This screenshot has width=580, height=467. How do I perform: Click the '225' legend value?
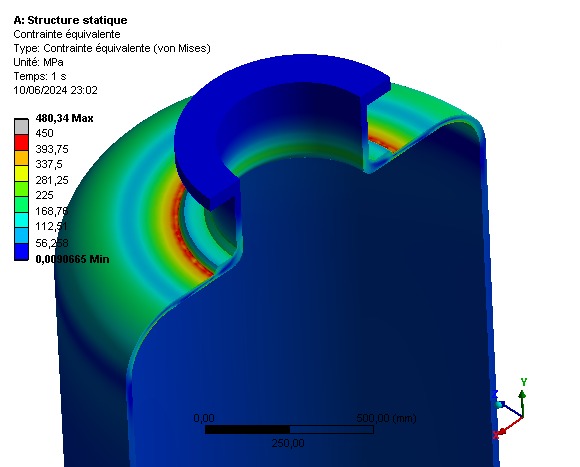click(44, 195)
